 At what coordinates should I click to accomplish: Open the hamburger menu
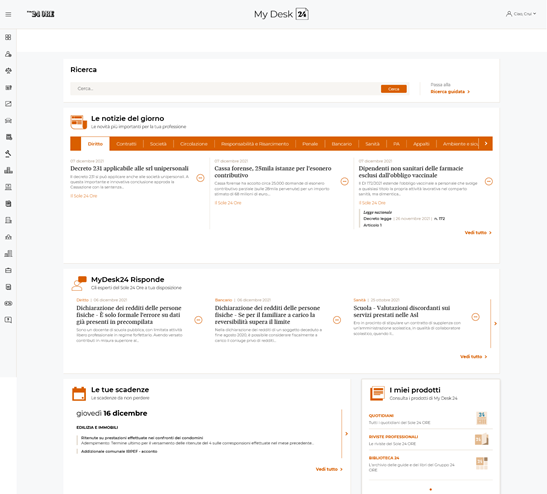(8, 14)
